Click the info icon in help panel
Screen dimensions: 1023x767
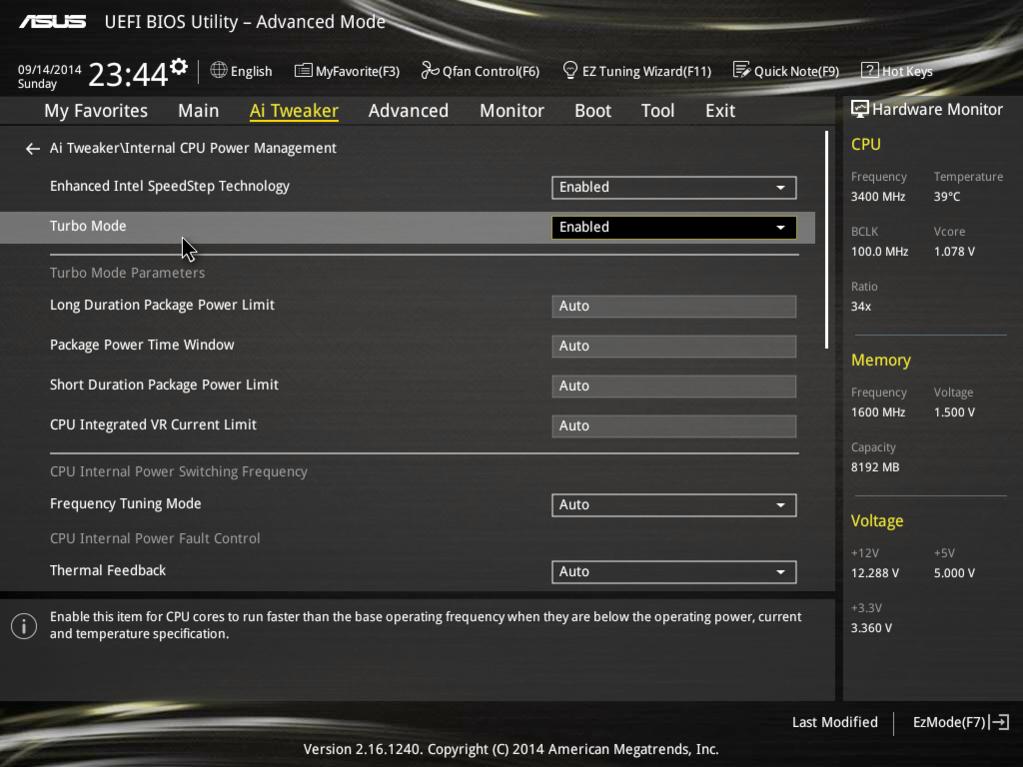[x=24, y=626]
